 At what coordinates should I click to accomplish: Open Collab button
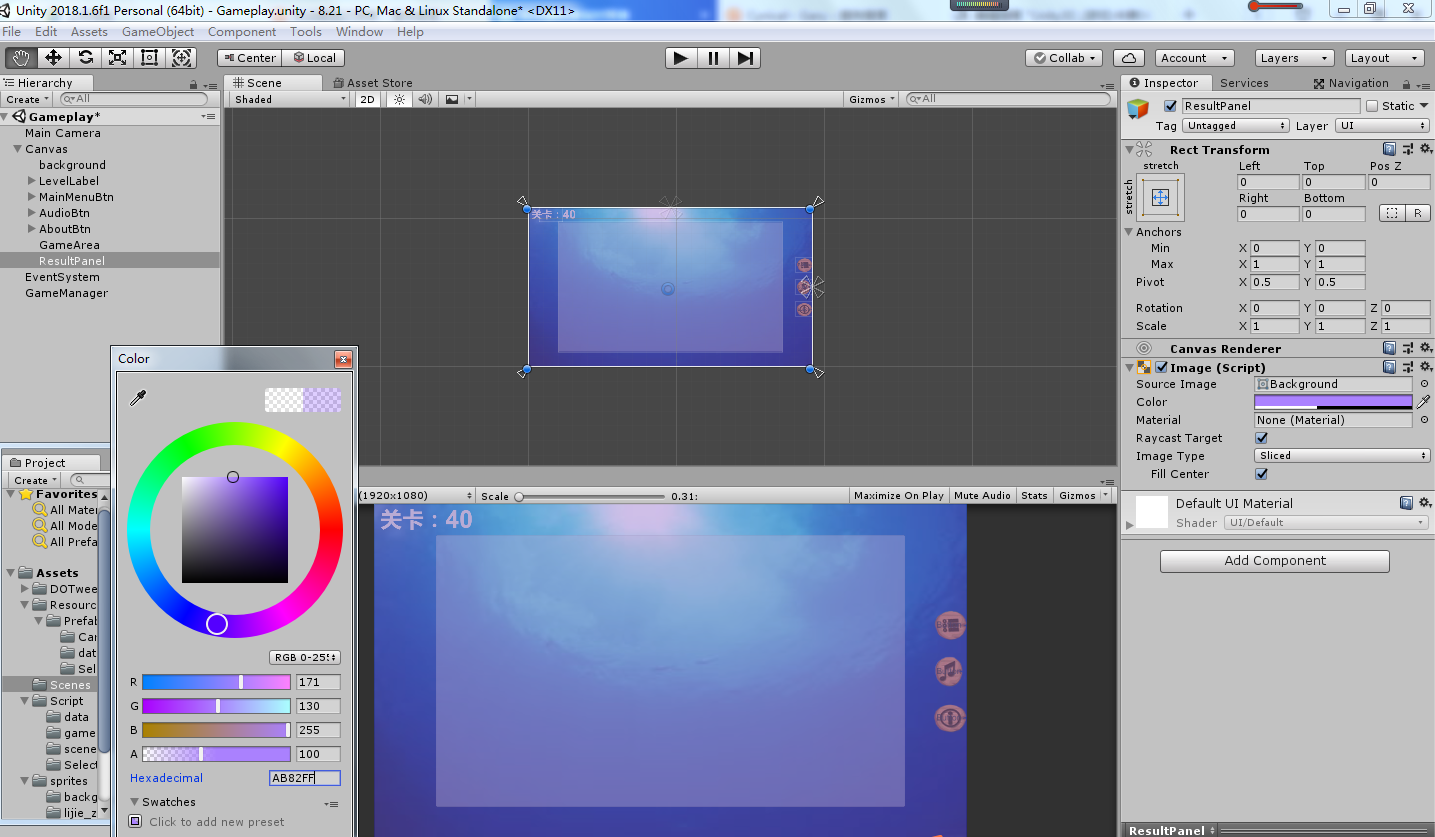[1065, 58]
